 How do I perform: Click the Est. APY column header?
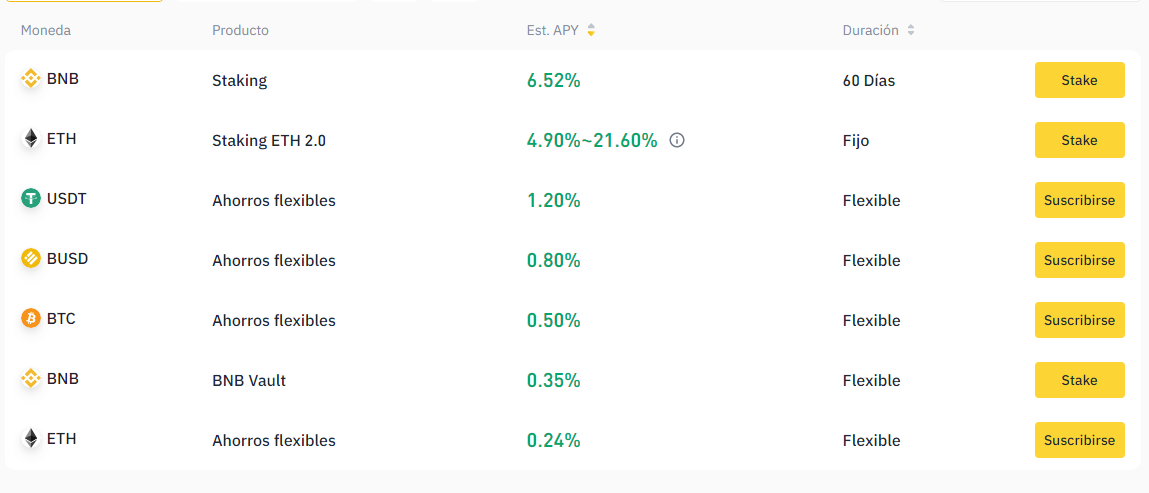pyautogui.click(x=553, y=31)
